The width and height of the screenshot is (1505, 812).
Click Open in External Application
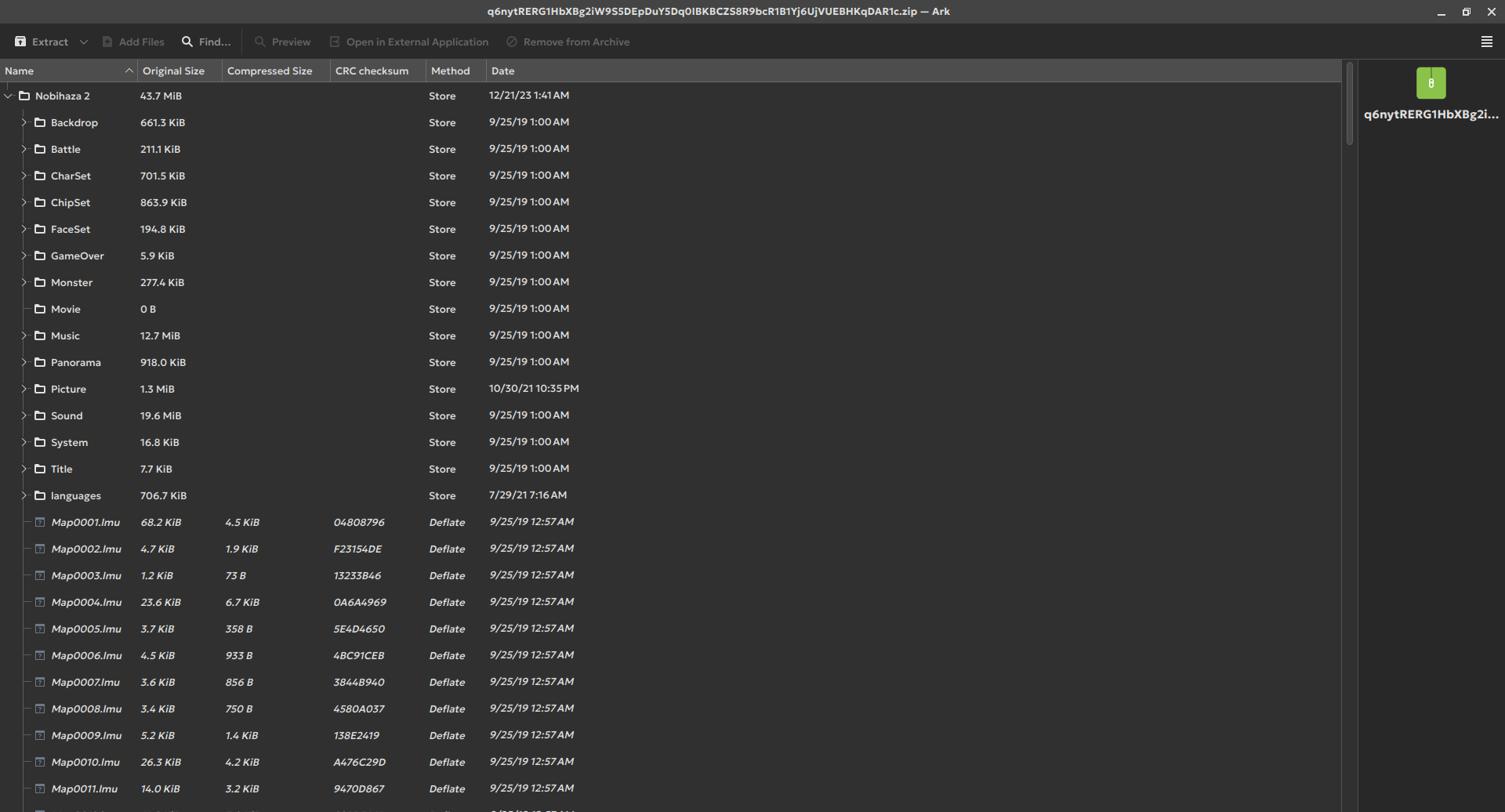(x=408, y=42)
